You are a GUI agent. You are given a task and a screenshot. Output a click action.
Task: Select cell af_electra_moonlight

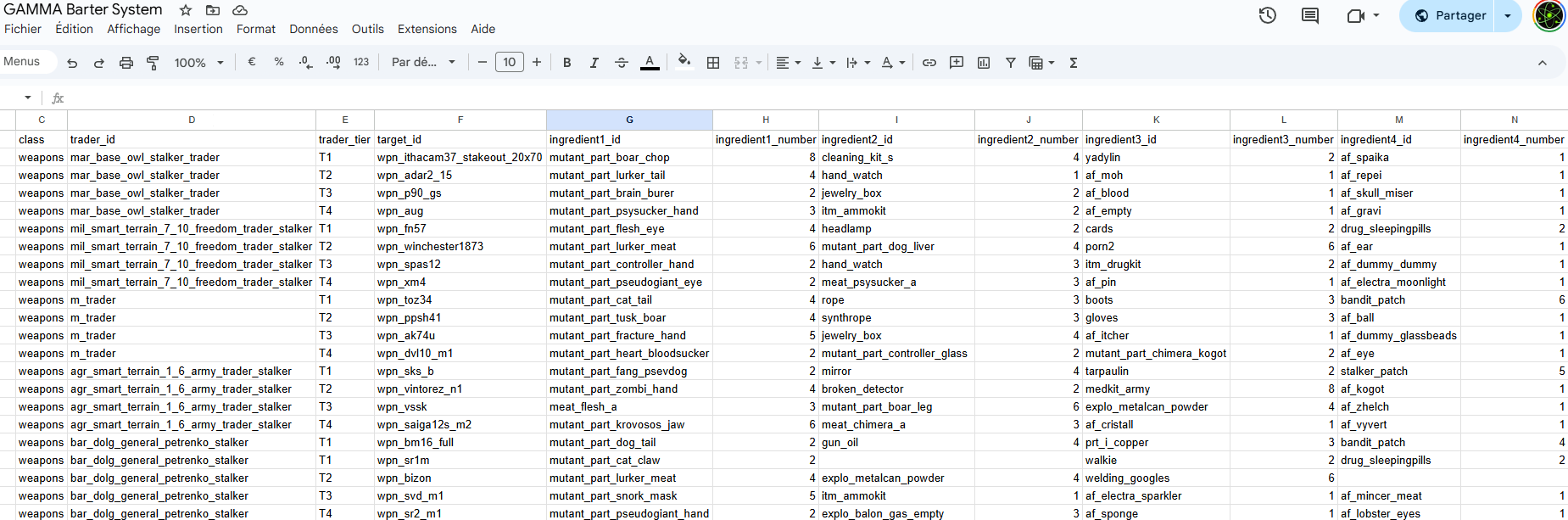pyautogui.click(x=1398, y=282)
